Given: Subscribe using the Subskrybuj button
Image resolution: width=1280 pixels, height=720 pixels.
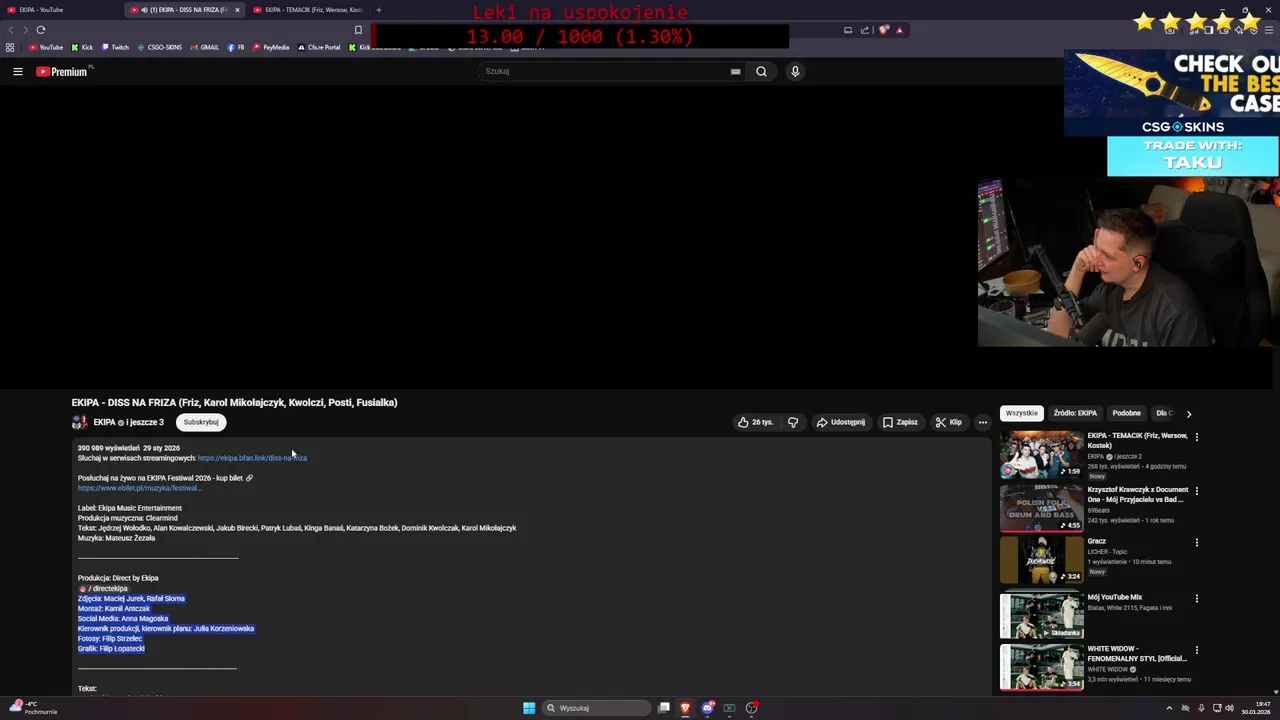Looking at the screenshot, I should coord(201,422).
